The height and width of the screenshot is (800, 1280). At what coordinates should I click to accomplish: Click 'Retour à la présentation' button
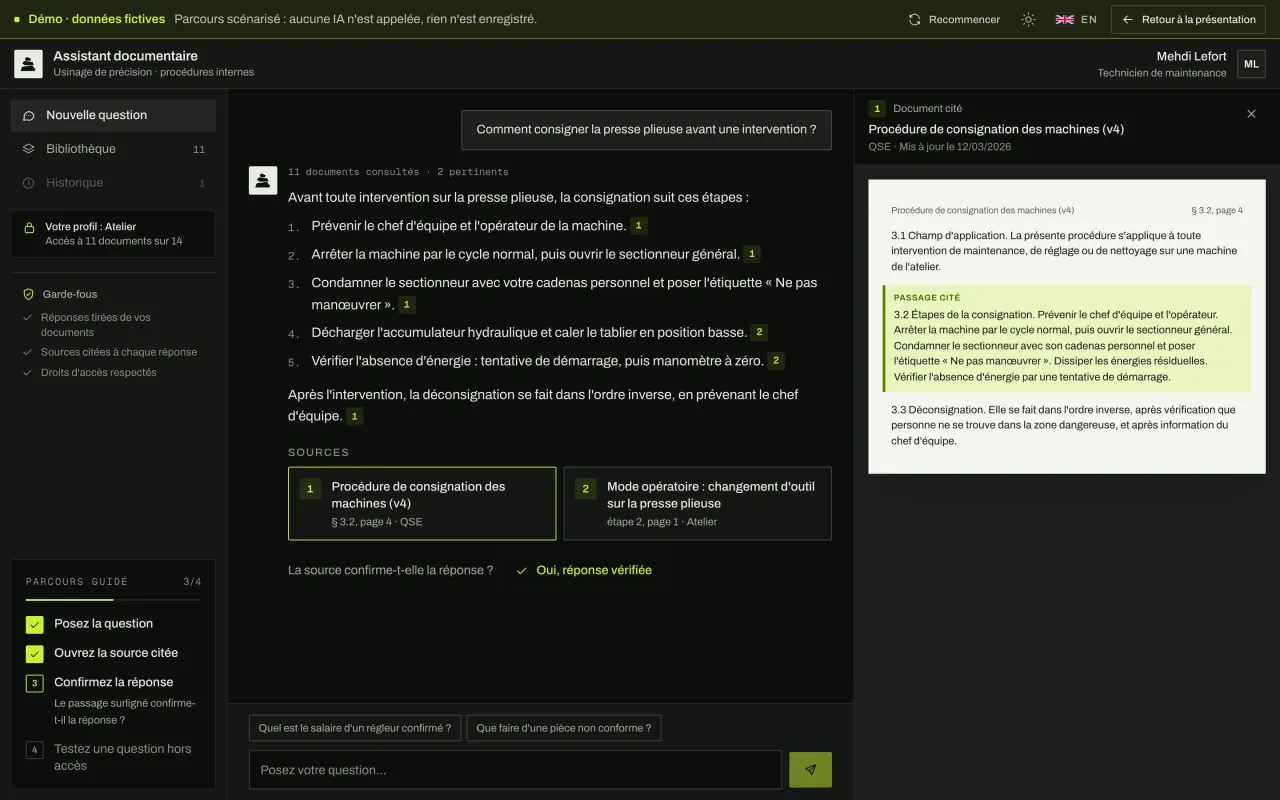point(1188,19)
